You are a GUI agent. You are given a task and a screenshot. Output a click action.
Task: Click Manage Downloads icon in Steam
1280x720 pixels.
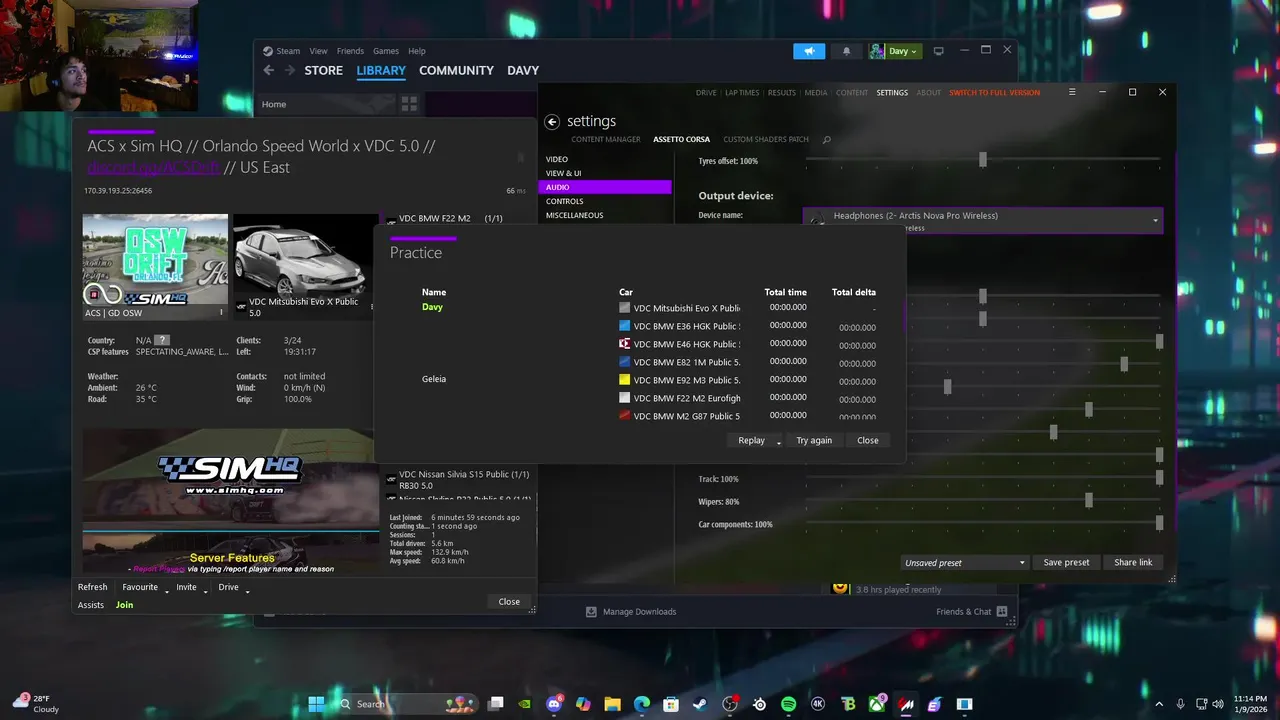point(591,611)
